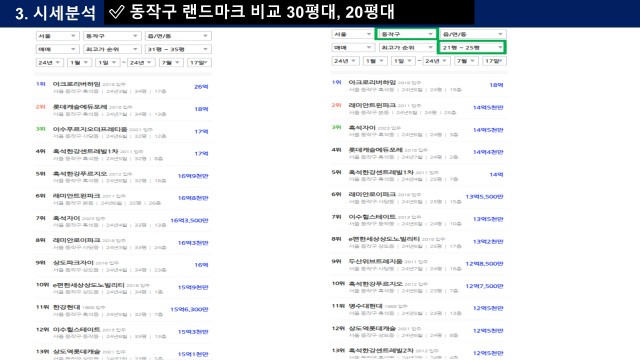Image resolution: width=640 pixels, height=360 pixels.
Task: Open the 21평 ~ 25평 size dropdown
Action: click(x=472, y=48)
